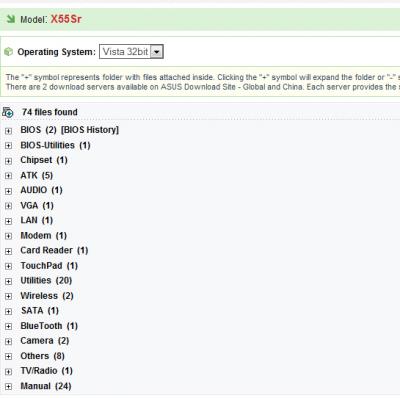Expand the Utilities folder
Viewport: 400px width, 398px height.
point(8,281)
